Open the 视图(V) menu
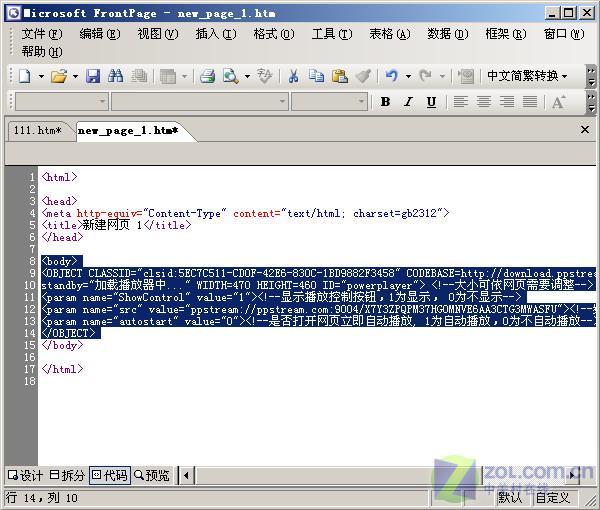 click(158, 34)
